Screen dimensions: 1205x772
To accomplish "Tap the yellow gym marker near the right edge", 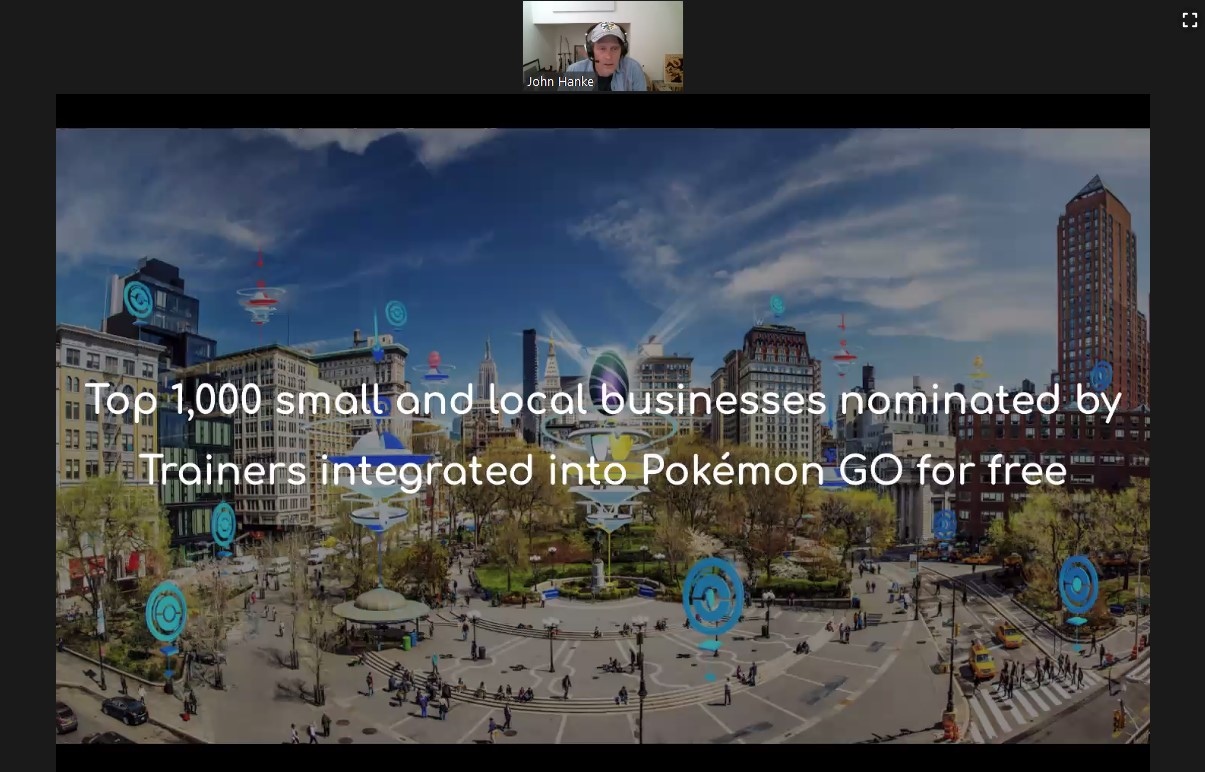I will point(979,371).
